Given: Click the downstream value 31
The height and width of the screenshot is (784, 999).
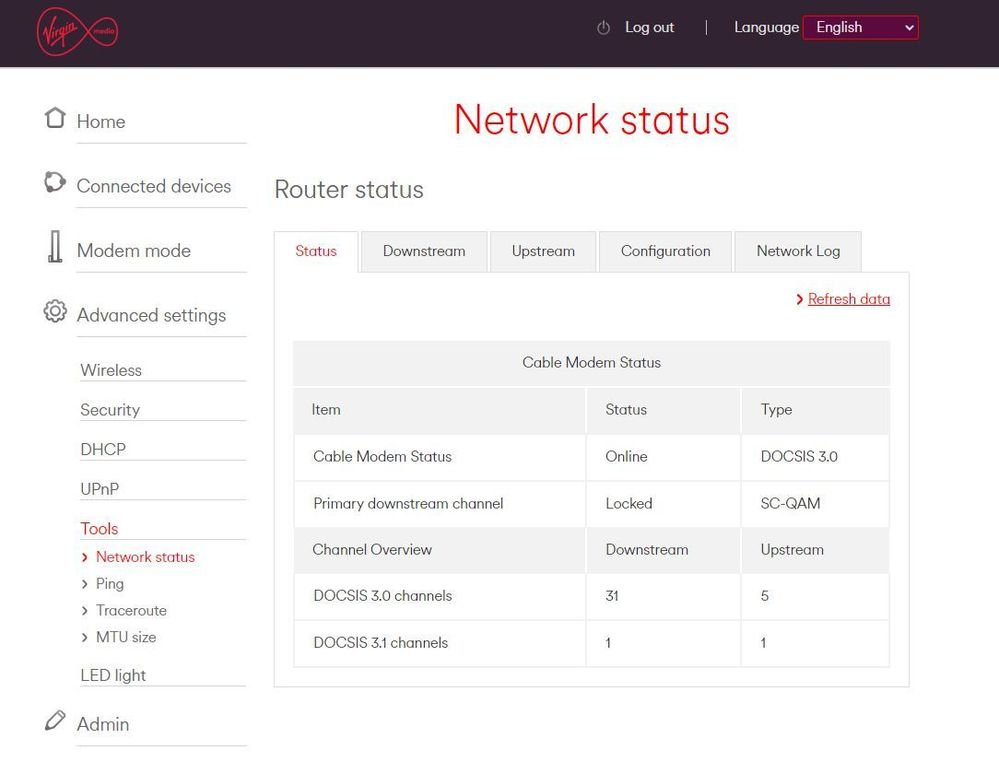Looking at the screenshot, I should pyautogui.click(x=612, y=596).
